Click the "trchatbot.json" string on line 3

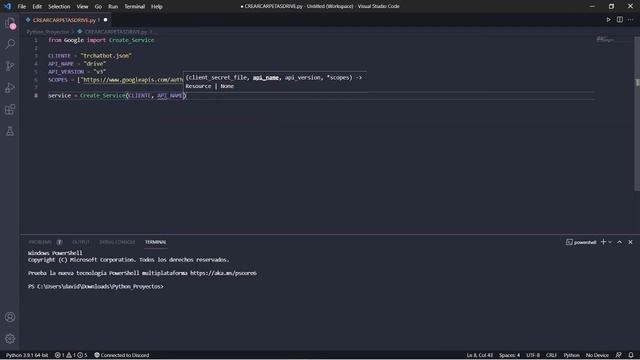point(106,56)
